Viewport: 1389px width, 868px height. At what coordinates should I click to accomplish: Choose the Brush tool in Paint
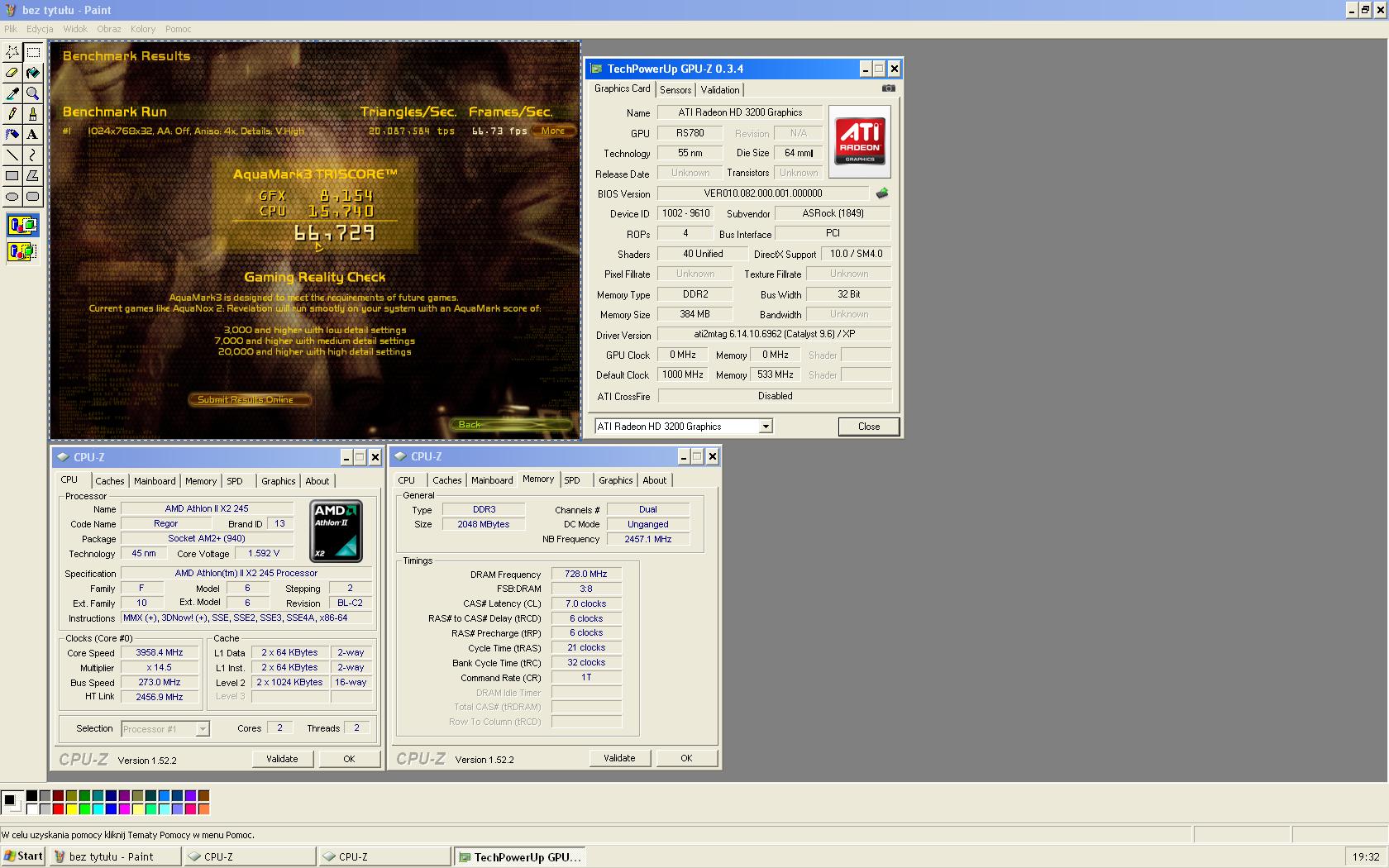[33, 114]
